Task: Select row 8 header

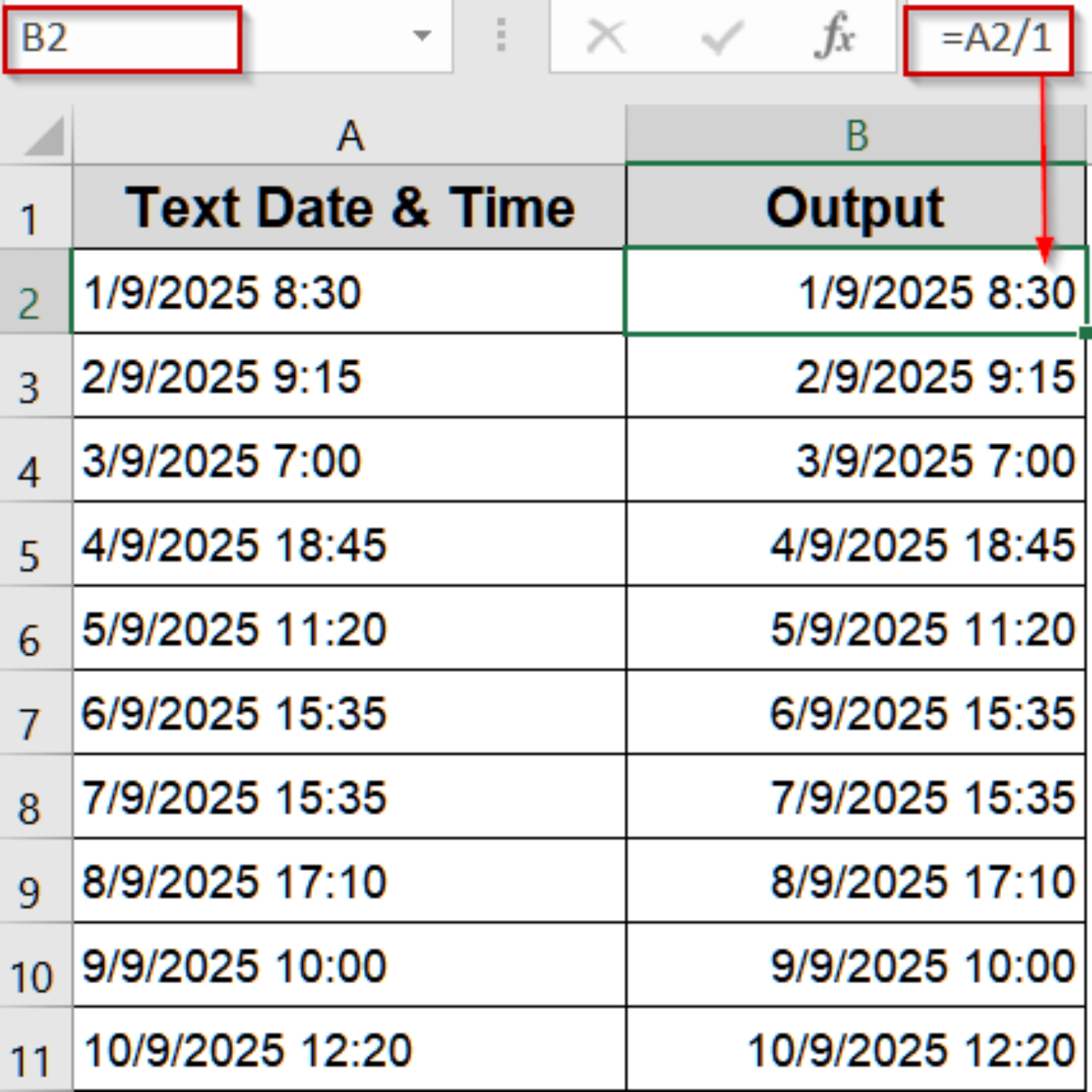Action: (36, 796)
